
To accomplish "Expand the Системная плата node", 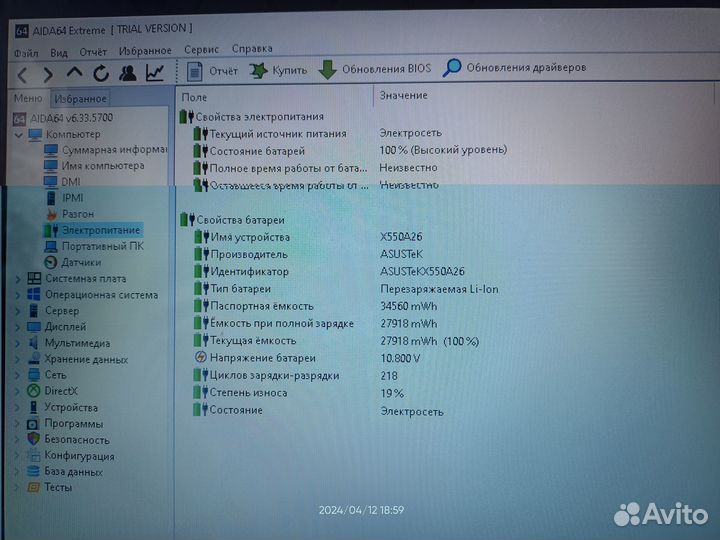I will click(x=18, y=279).
